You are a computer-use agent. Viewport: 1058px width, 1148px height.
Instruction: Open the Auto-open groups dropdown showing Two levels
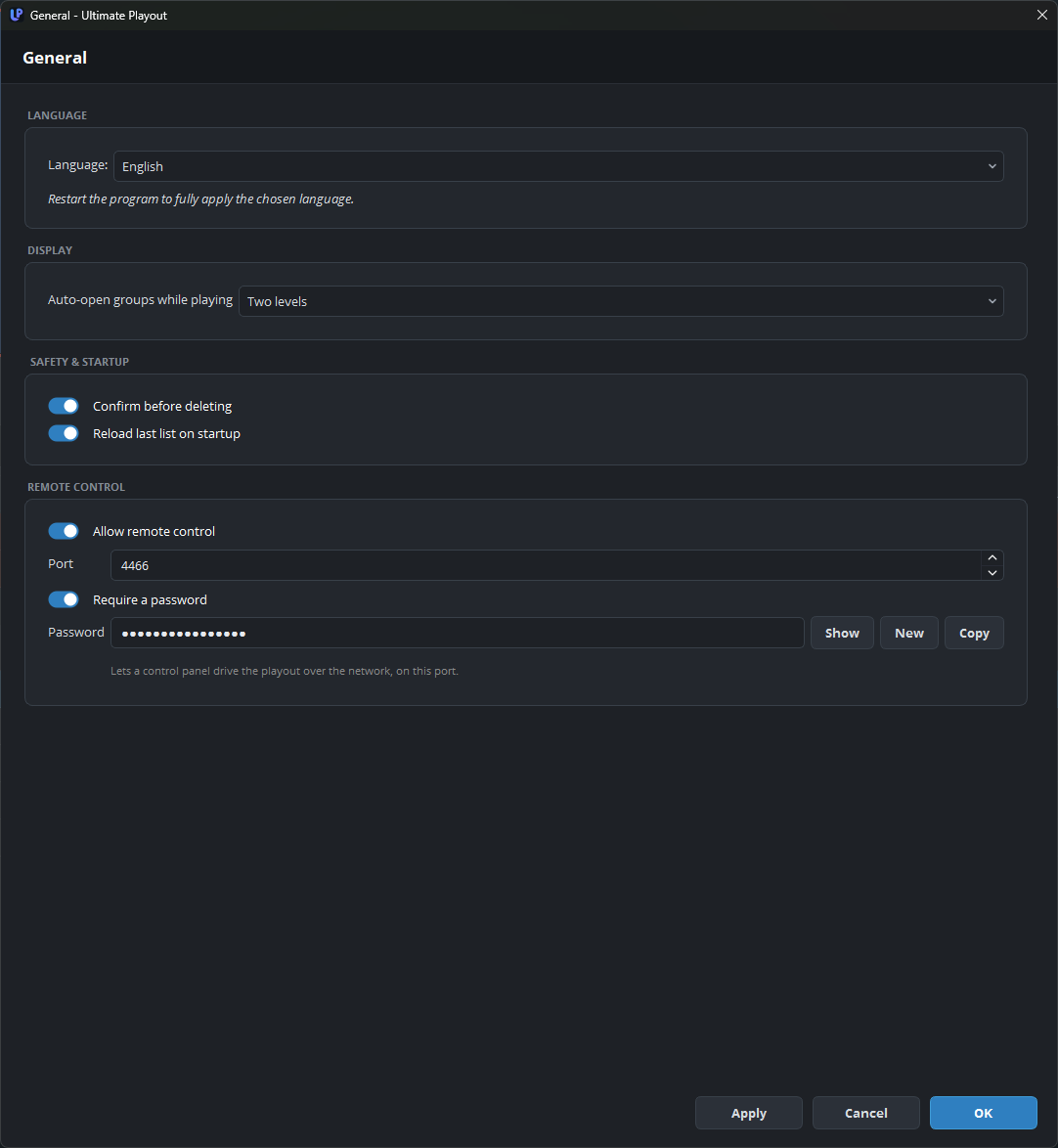coord(620,301)
